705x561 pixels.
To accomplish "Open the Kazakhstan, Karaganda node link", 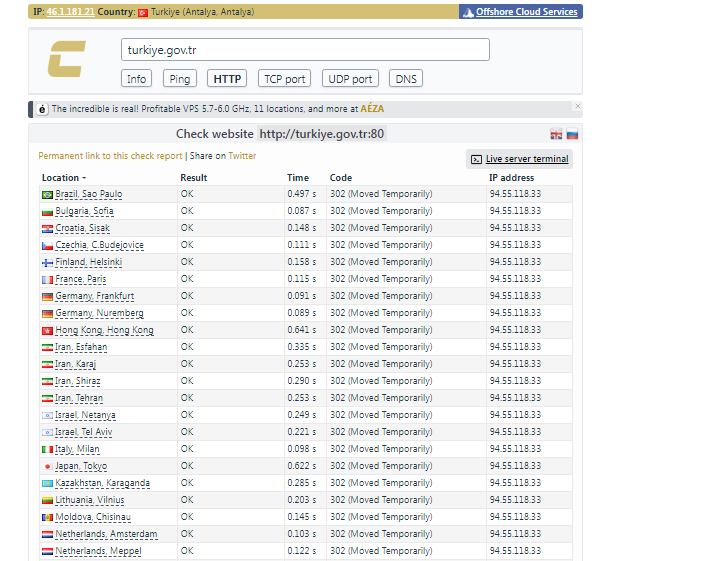I will tap(103, 483).
